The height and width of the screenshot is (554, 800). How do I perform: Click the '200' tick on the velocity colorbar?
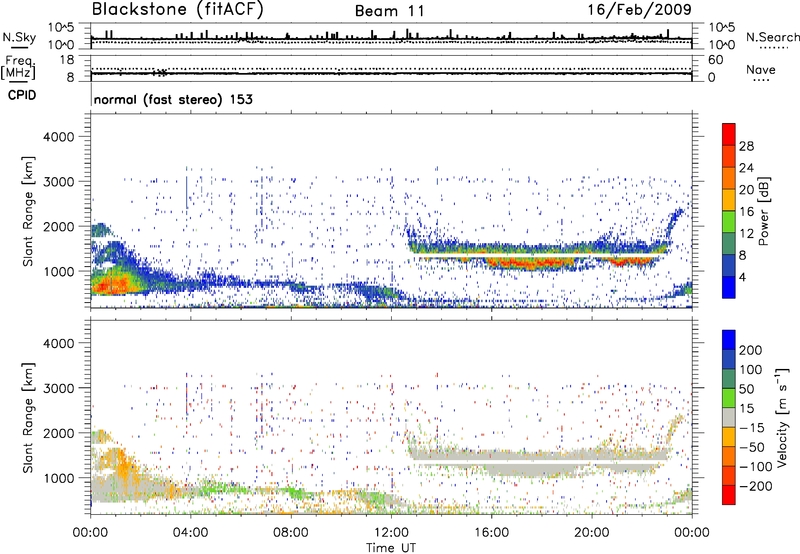pos(751,350)
